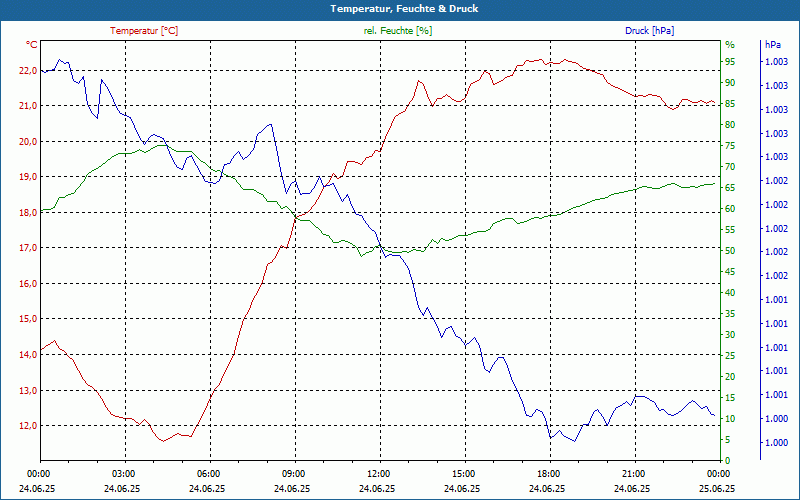Click the 15,0 temperature axis label
Viewport: 800px width, 500px height.
[28, 319]
